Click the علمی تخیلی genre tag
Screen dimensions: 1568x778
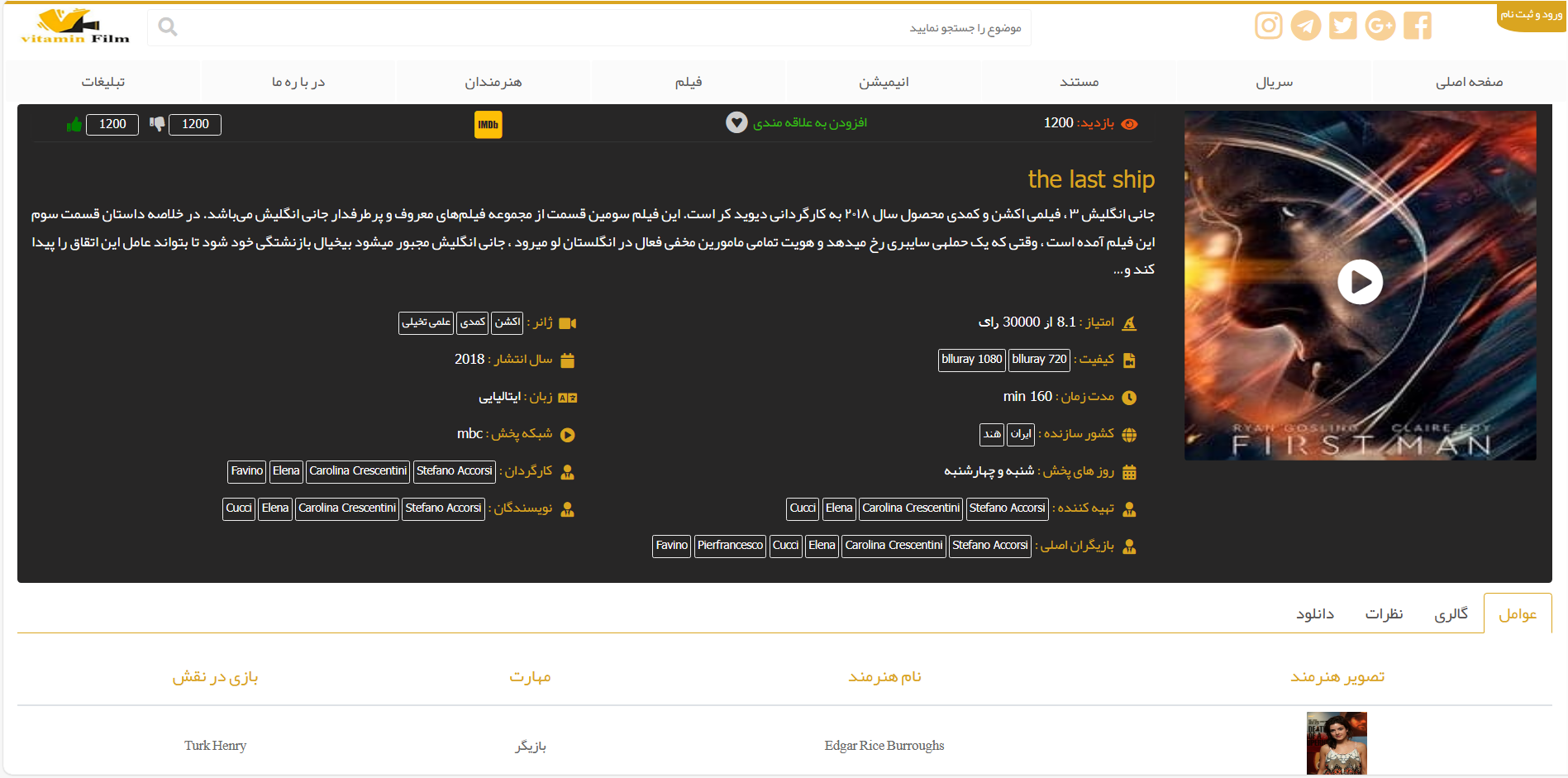pyautogui.click(x=427, y=322)
